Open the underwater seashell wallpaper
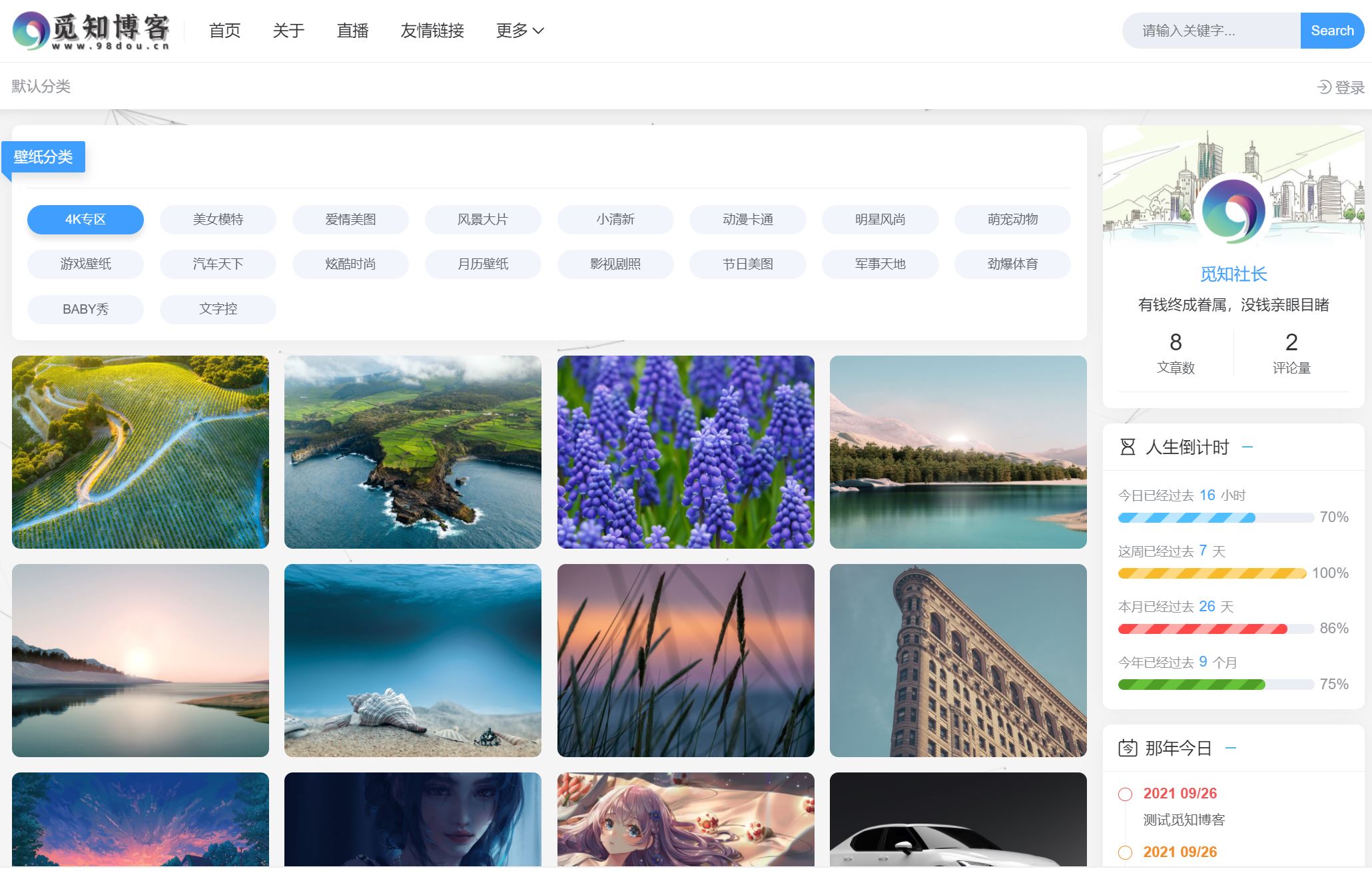The image size is (1372, 873). tap(413, 661)
